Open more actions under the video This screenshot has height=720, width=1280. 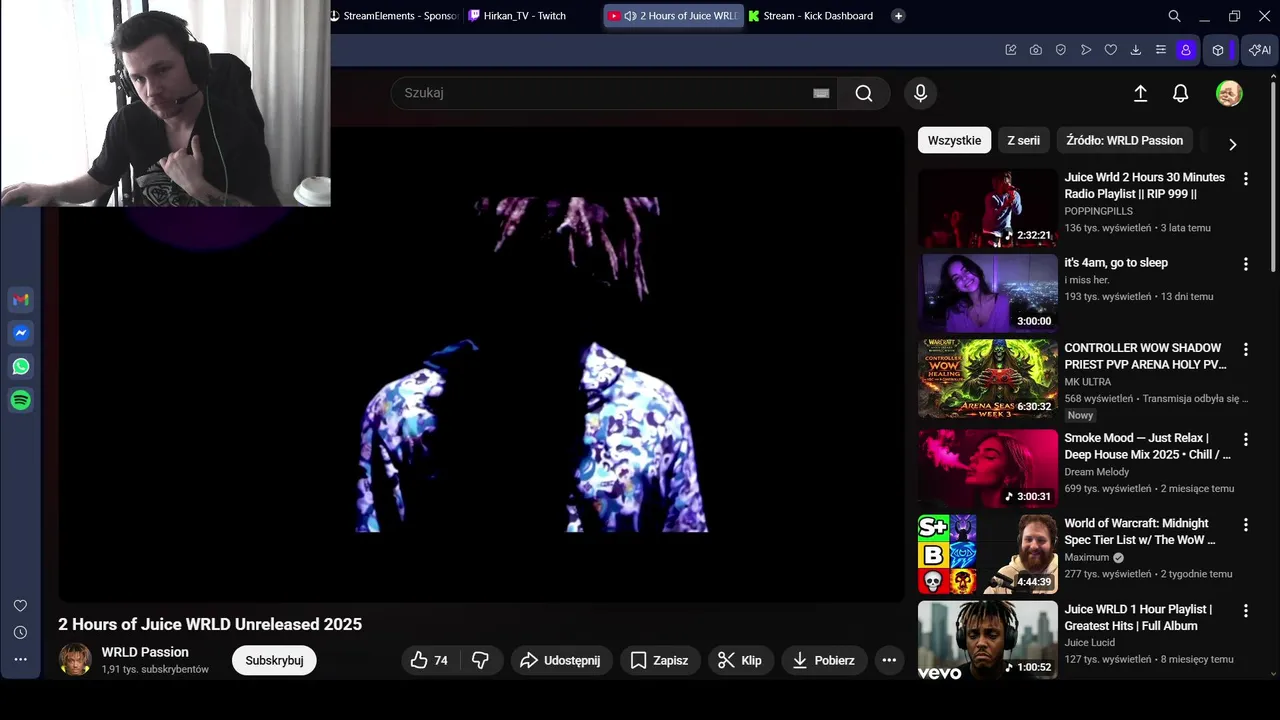coord(889,660)
